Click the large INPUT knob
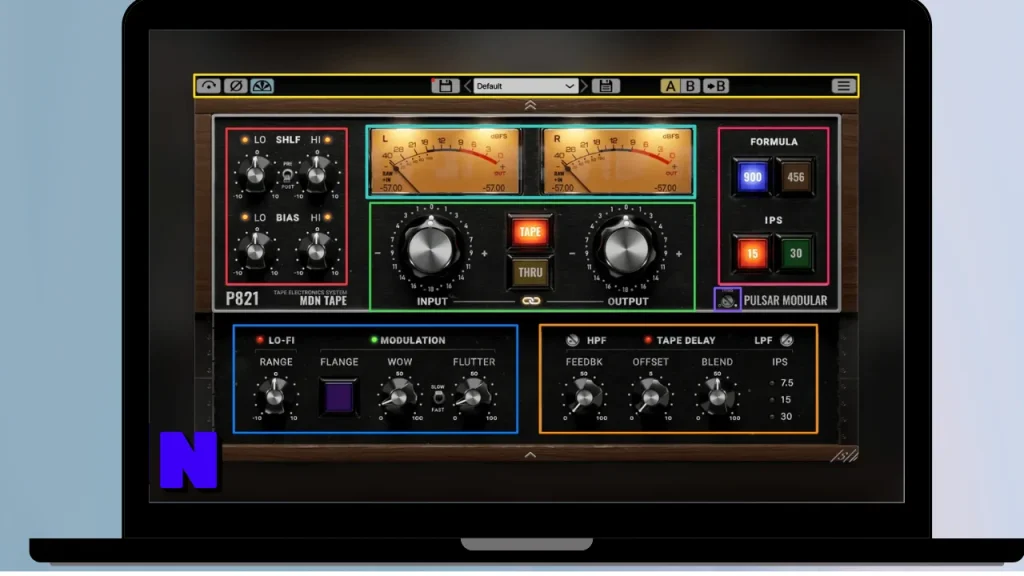This screenshot has width=1024, height=576. tap(430, 250)
